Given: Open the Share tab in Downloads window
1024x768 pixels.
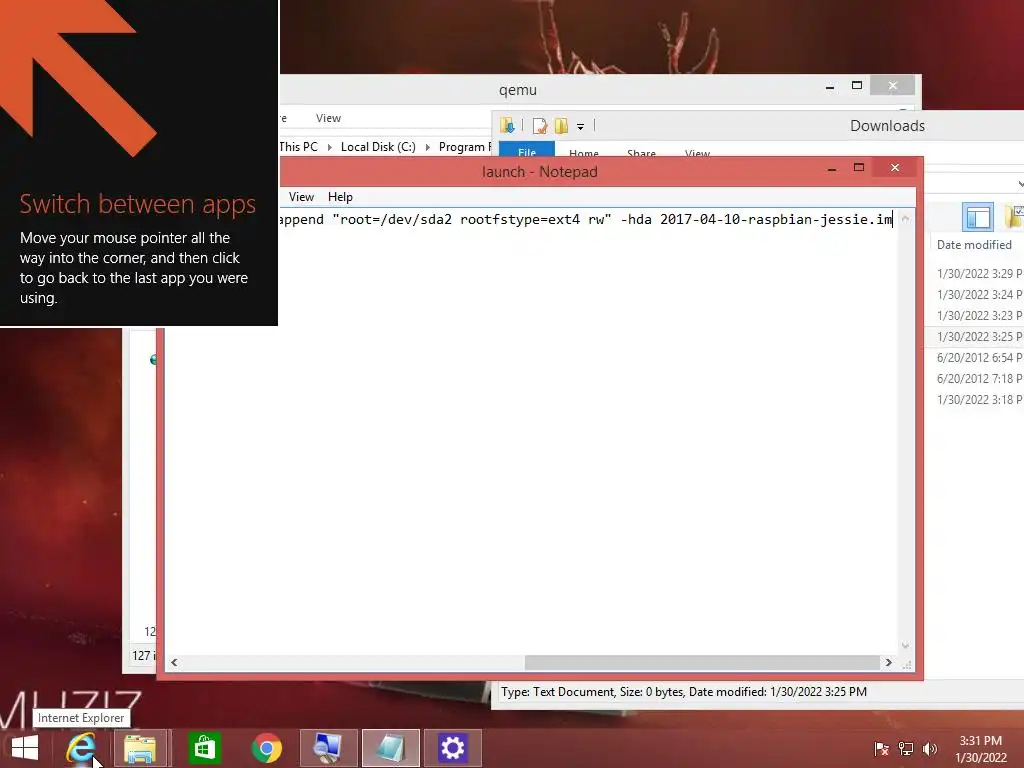Looking at the screenshot, I should pos(641,152).
